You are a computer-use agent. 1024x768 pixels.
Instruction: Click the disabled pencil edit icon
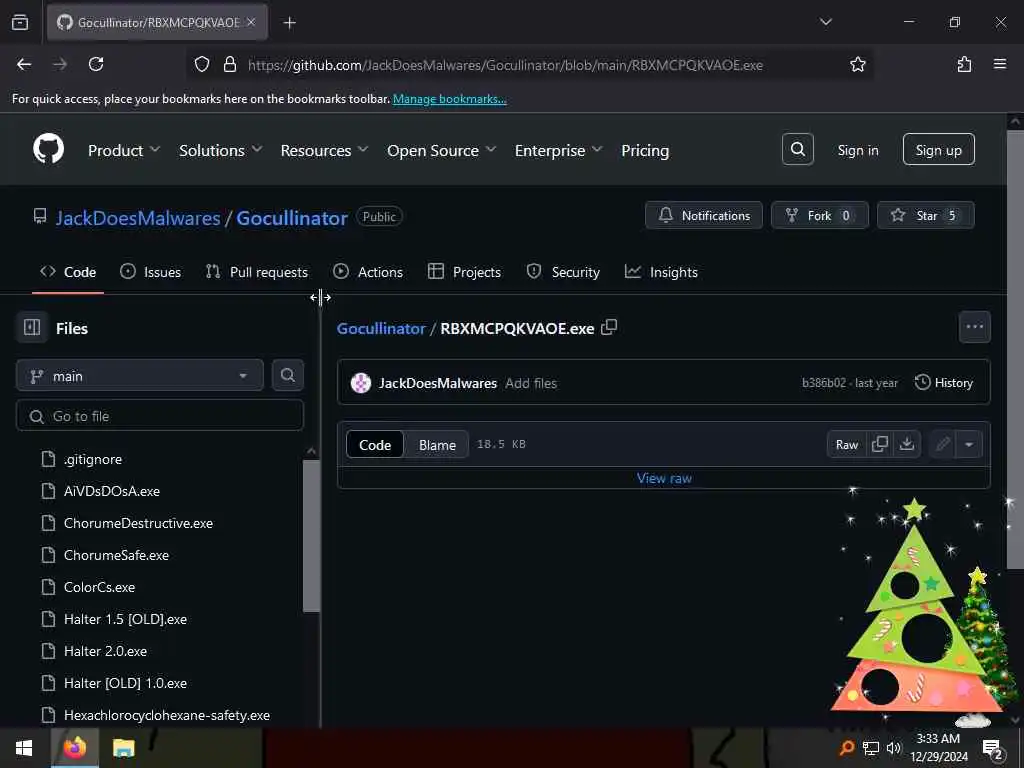[942, 445]
